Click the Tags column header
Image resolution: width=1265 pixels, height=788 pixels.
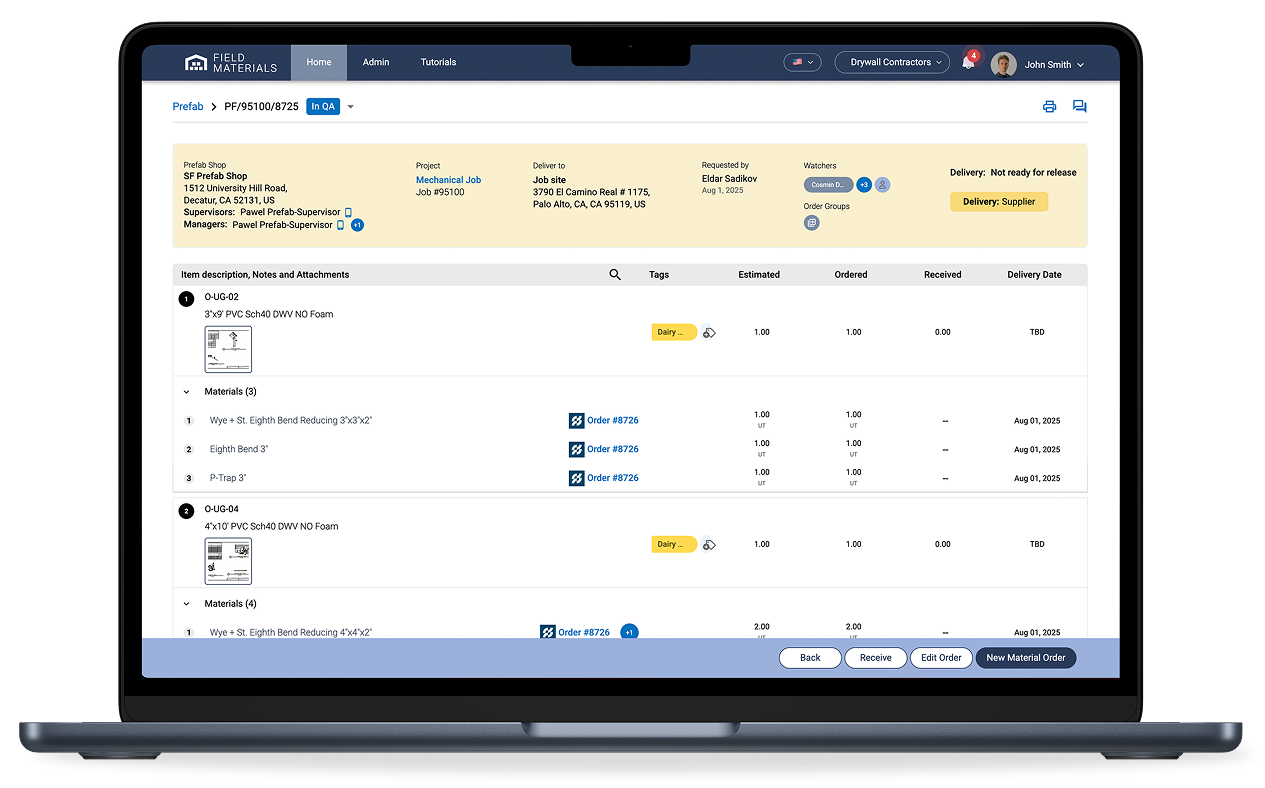[659, 275]
